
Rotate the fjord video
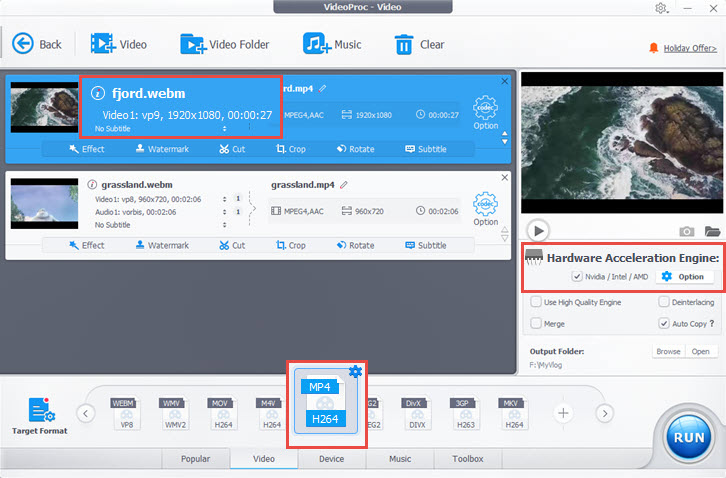point(356,149)
